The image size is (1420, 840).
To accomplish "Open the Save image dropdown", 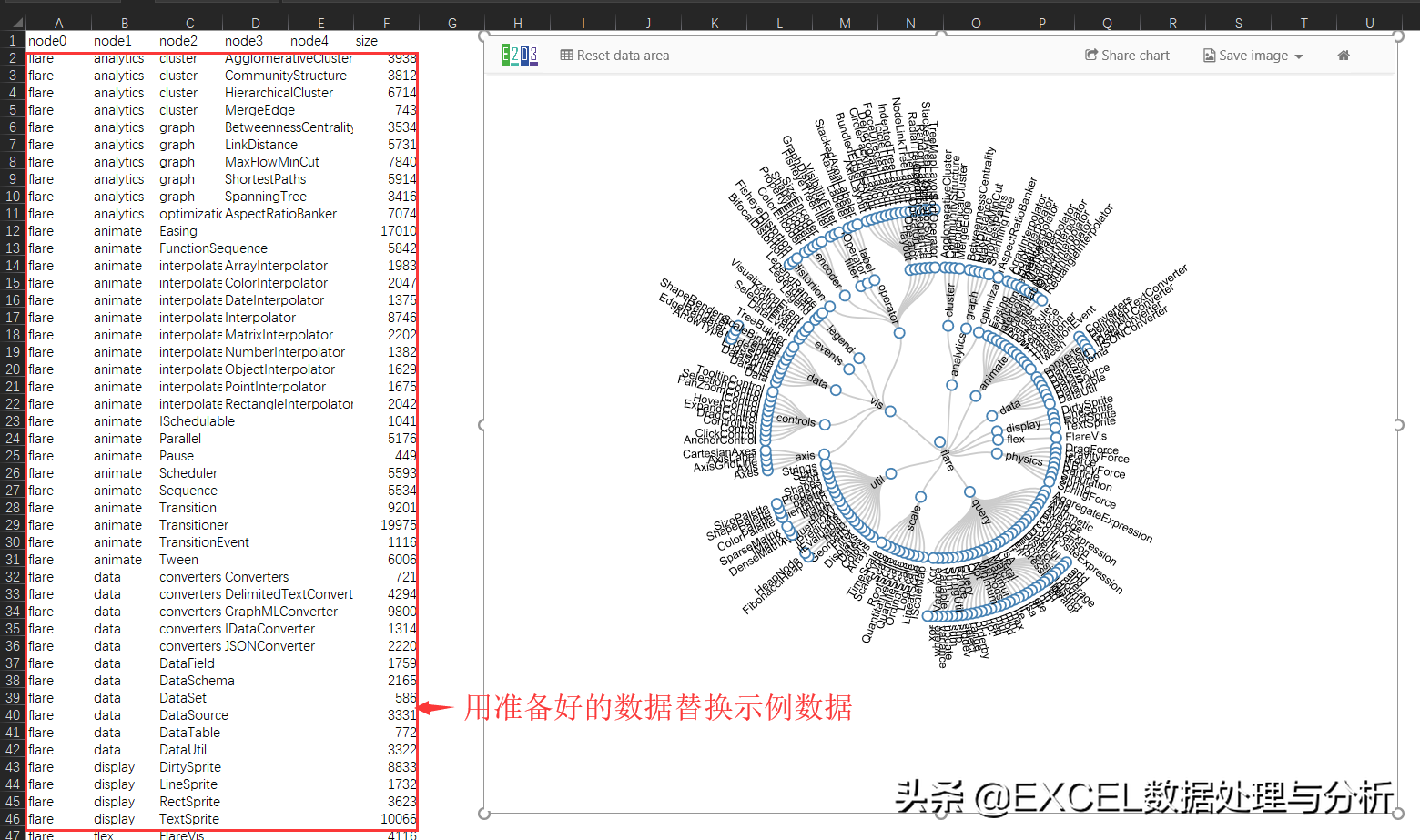I will click(1253, 56).
